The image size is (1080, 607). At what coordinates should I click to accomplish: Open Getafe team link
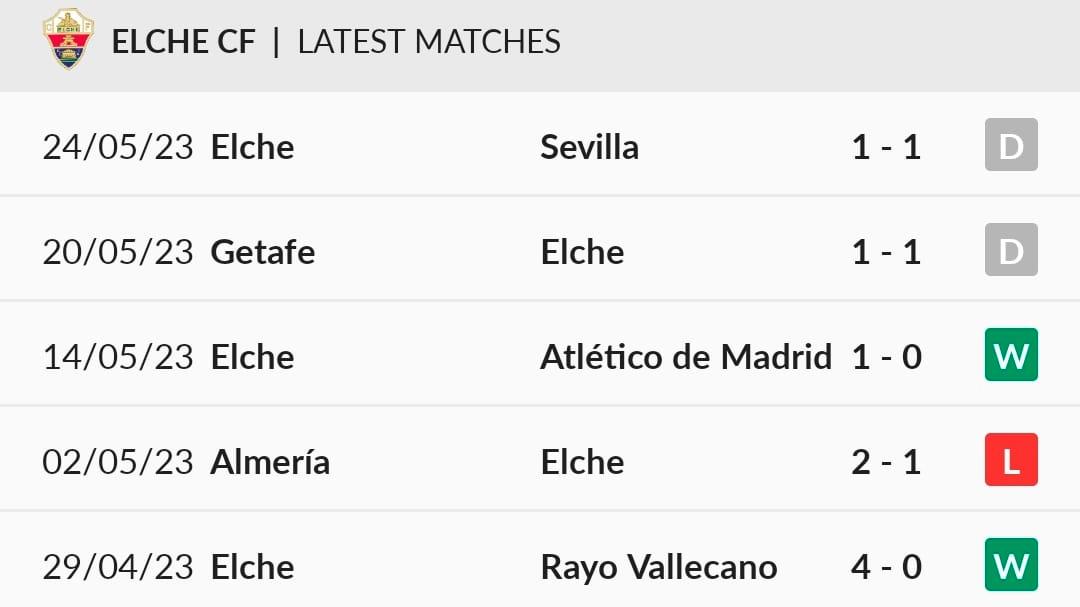262,251
